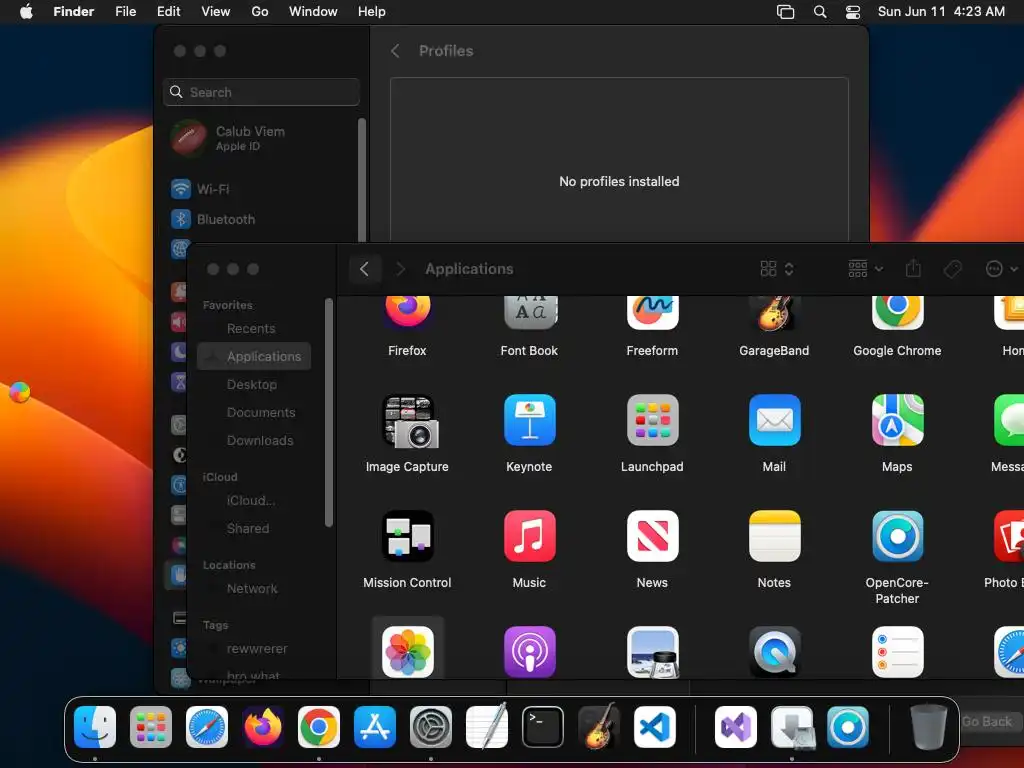The width and height of the screenshot is (1024, 768).
Task: Select Network in the Finder sidebar
Action: coord(252,589)
